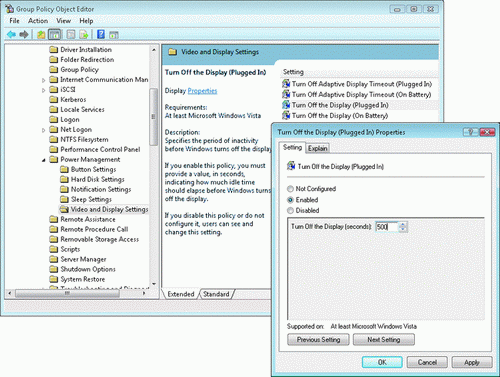Click Cancel in Properties dialog
Viewport: 500px width, 377px height.
[x=427, y=362]
